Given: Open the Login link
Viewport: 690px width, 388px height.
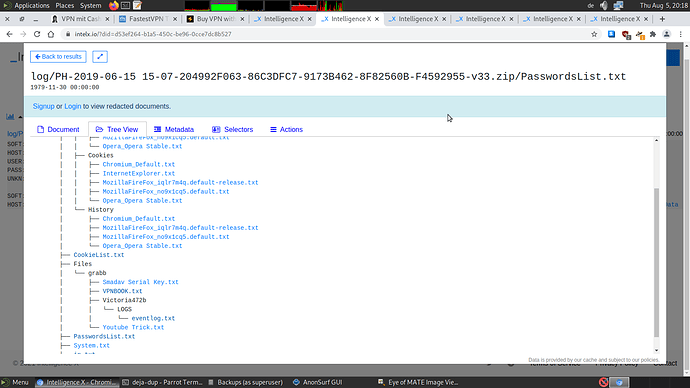Looking at the screenshot, I should pos(73,106).
